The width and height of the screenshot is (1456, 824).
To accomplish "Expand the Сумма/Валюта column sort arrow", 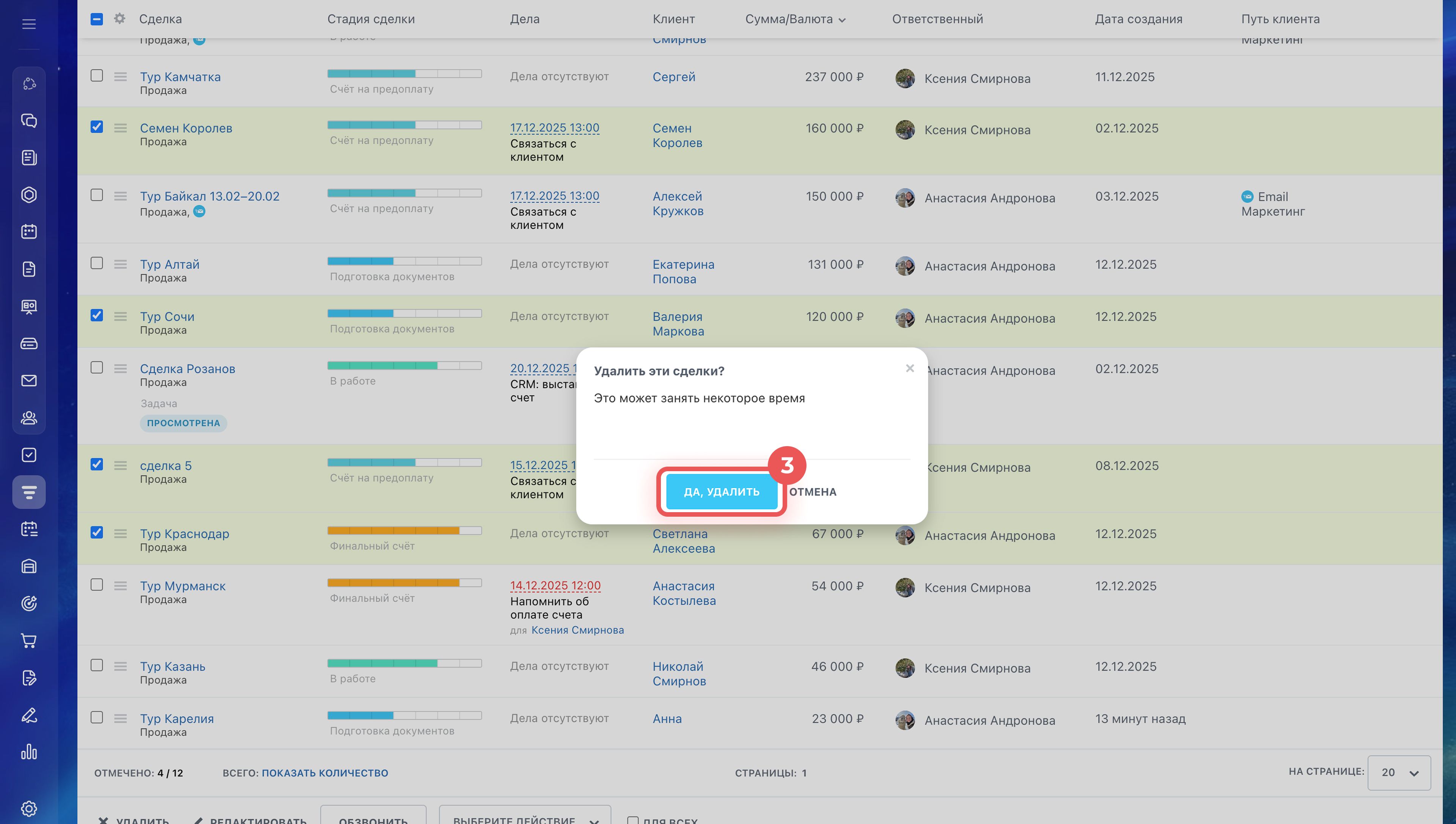I will pos(842,20).
